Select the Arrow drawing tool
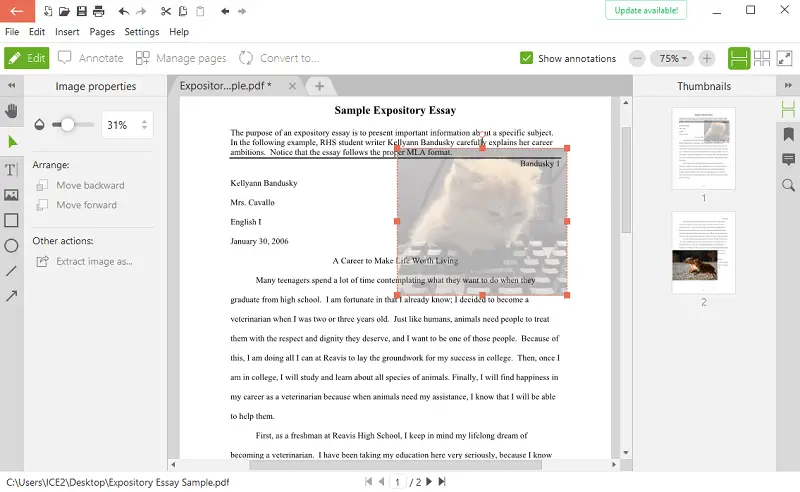 (x=11, y=296)
